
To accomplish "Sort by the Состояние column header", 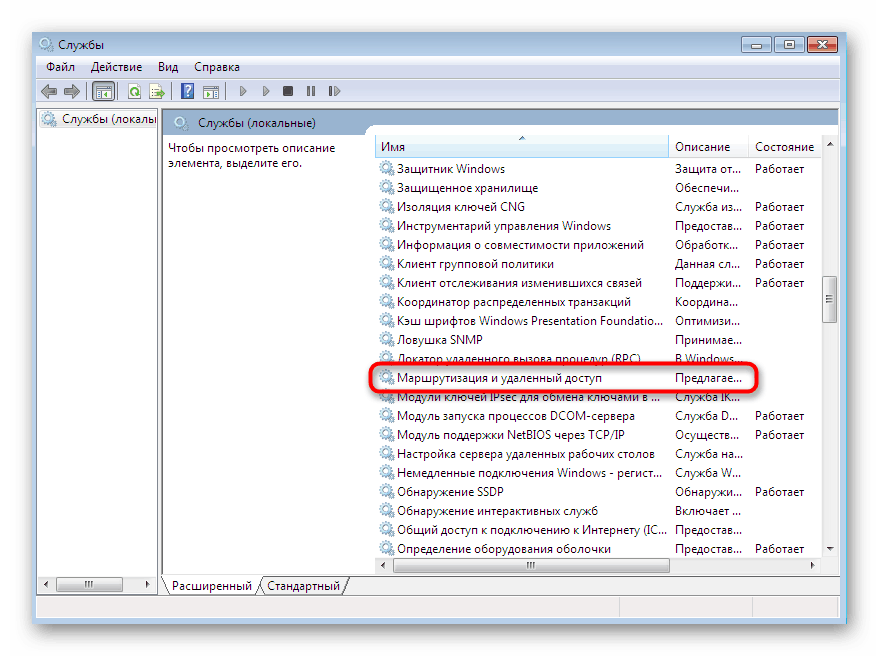I will [785, 146].
